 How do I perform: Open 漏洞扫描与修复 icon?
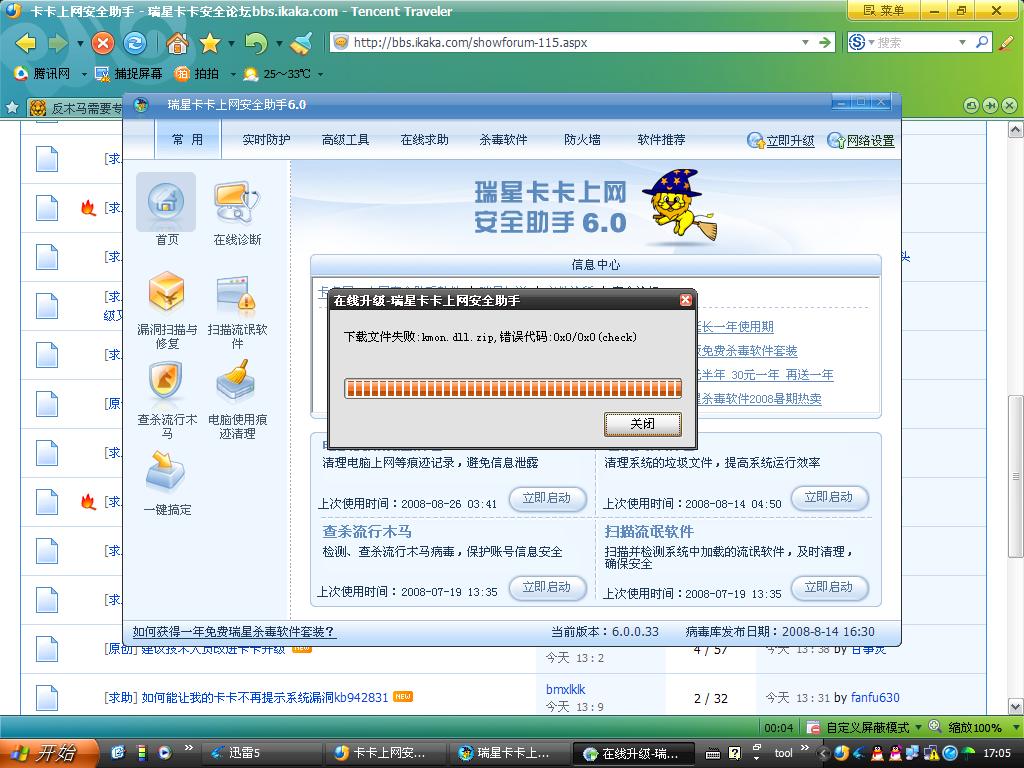pos(167,310)
